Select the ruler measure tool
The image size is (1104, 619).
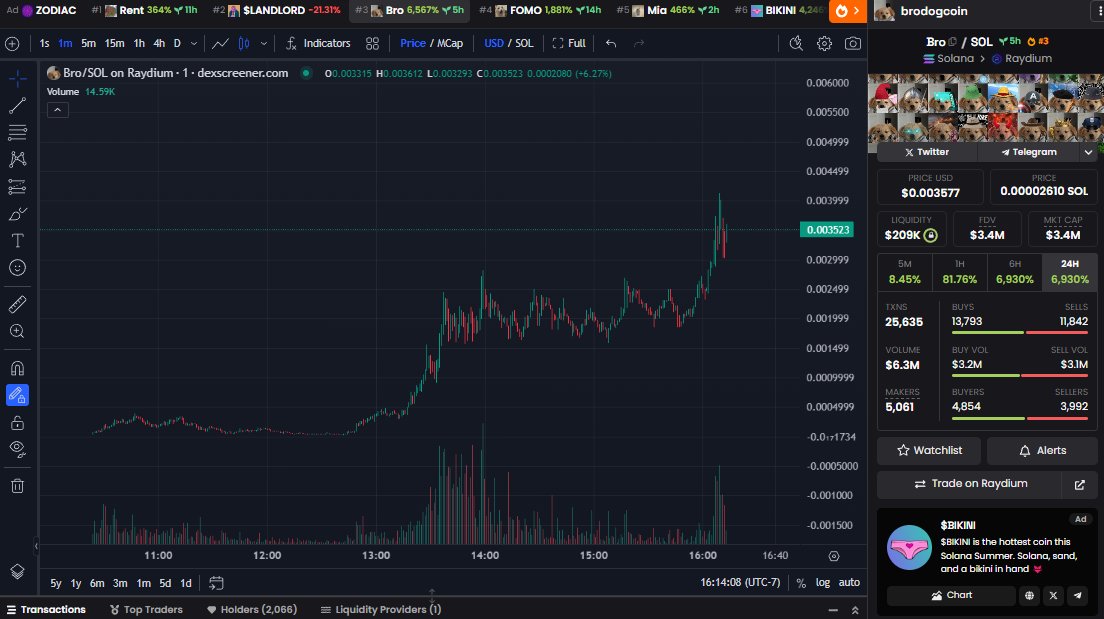(x=18, y=304)
